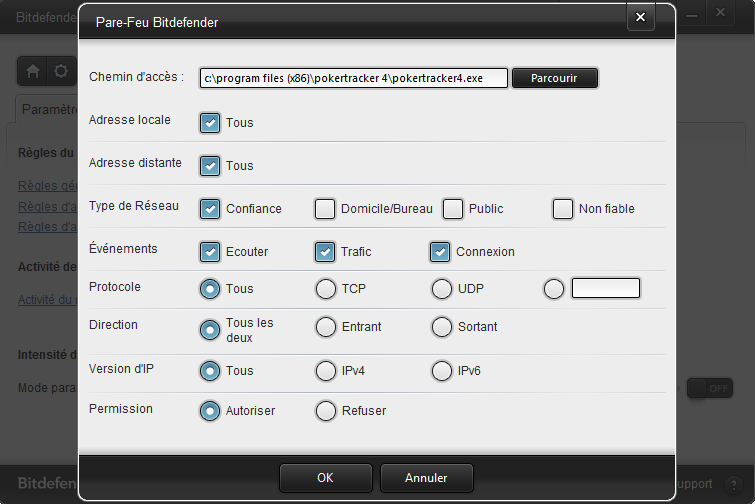The image size is (755, 504).
Task: Check the Public network type
Action: (453, 209)
